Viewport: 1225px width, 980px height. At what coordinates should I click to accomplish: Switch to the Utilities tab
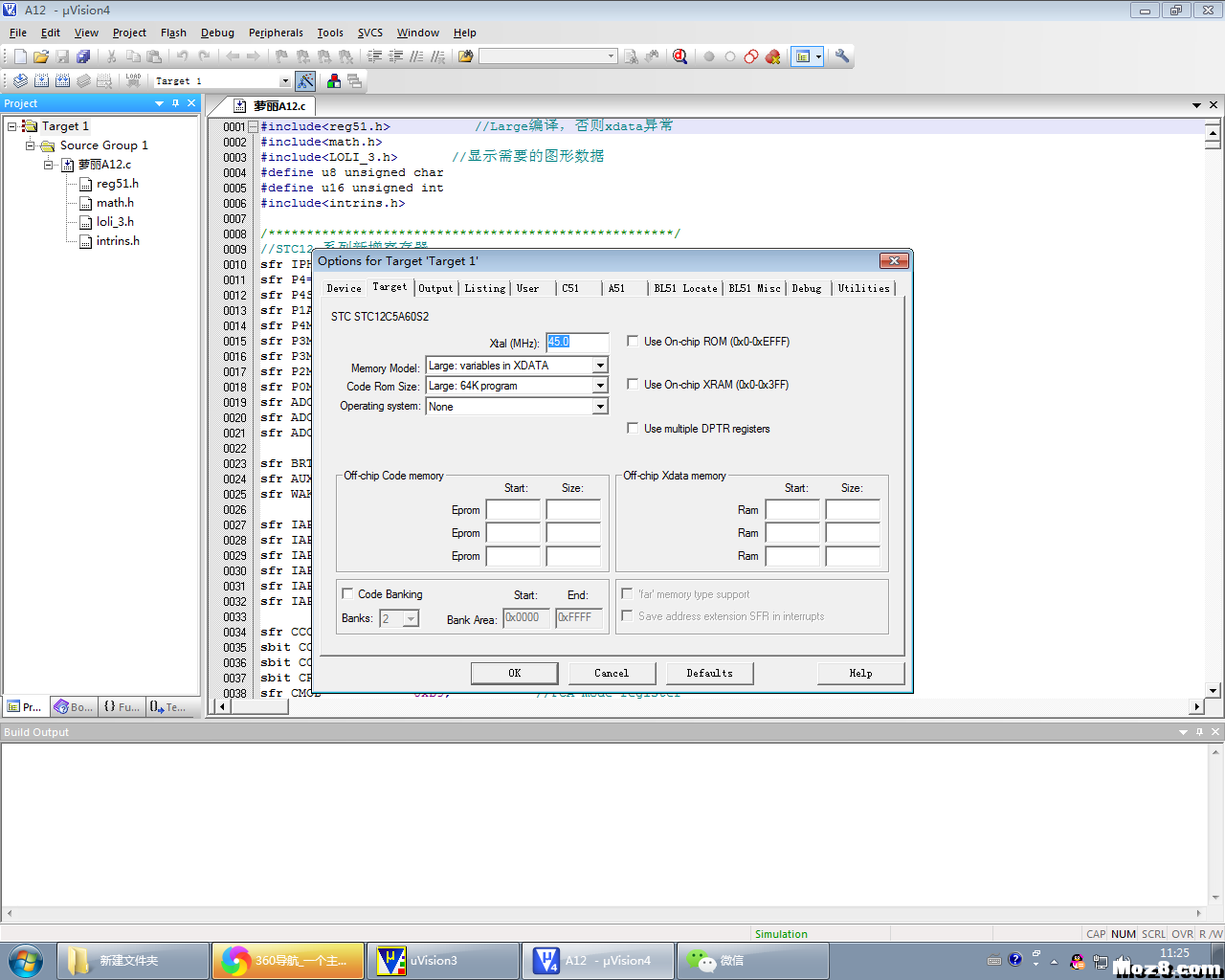(863, 288)
